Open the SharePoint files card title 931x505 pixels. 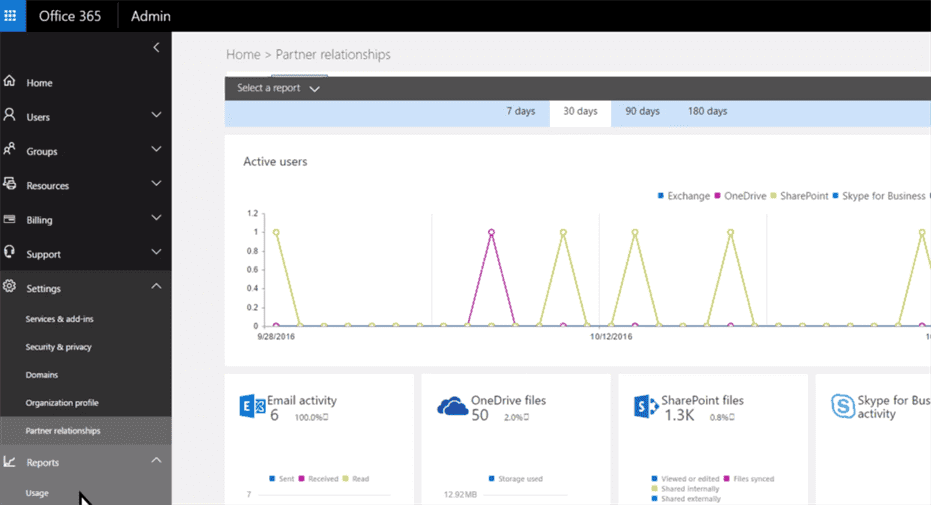click(x=702, y=401)
